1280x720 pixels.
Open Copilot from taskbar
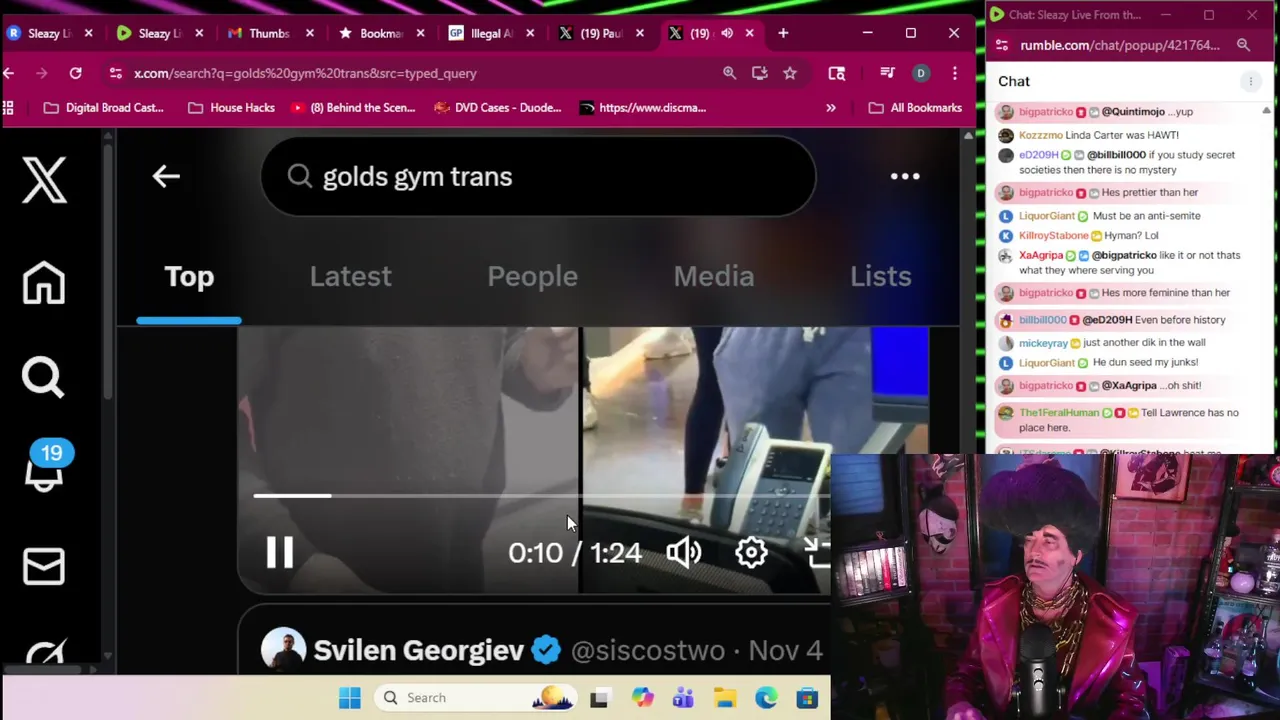(641, 698)
